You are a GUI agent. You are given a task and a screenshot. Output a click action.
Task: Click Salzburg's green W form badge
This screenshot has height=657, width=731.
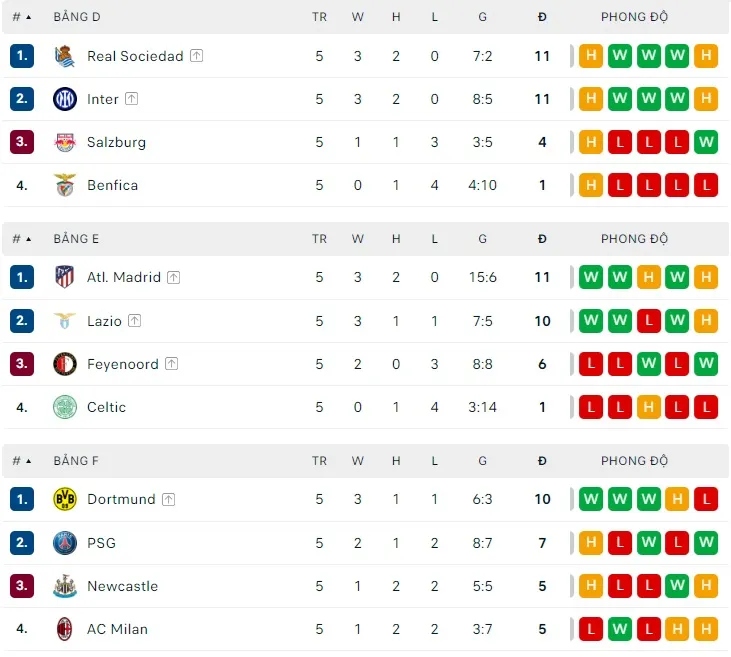pyautogui.click(x=706, y=142)
